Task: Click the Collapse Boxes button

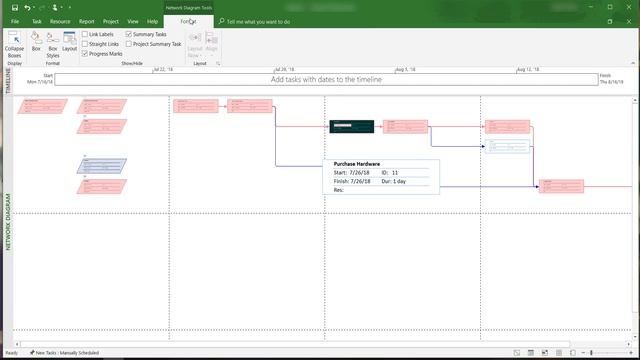Action: click(14, 44)
